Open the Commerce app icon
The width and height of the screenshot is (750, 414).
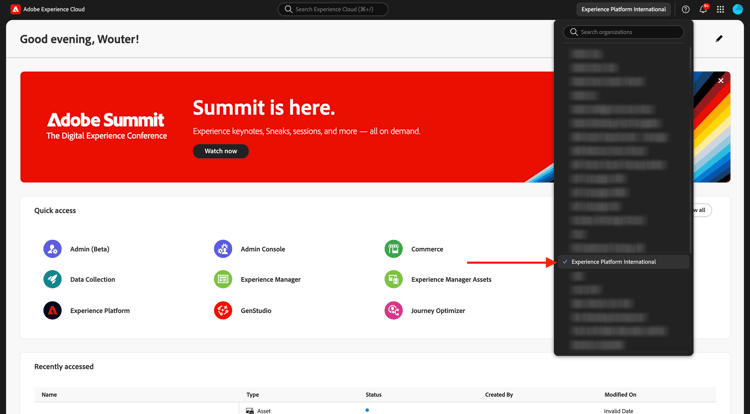click(394, 249)
